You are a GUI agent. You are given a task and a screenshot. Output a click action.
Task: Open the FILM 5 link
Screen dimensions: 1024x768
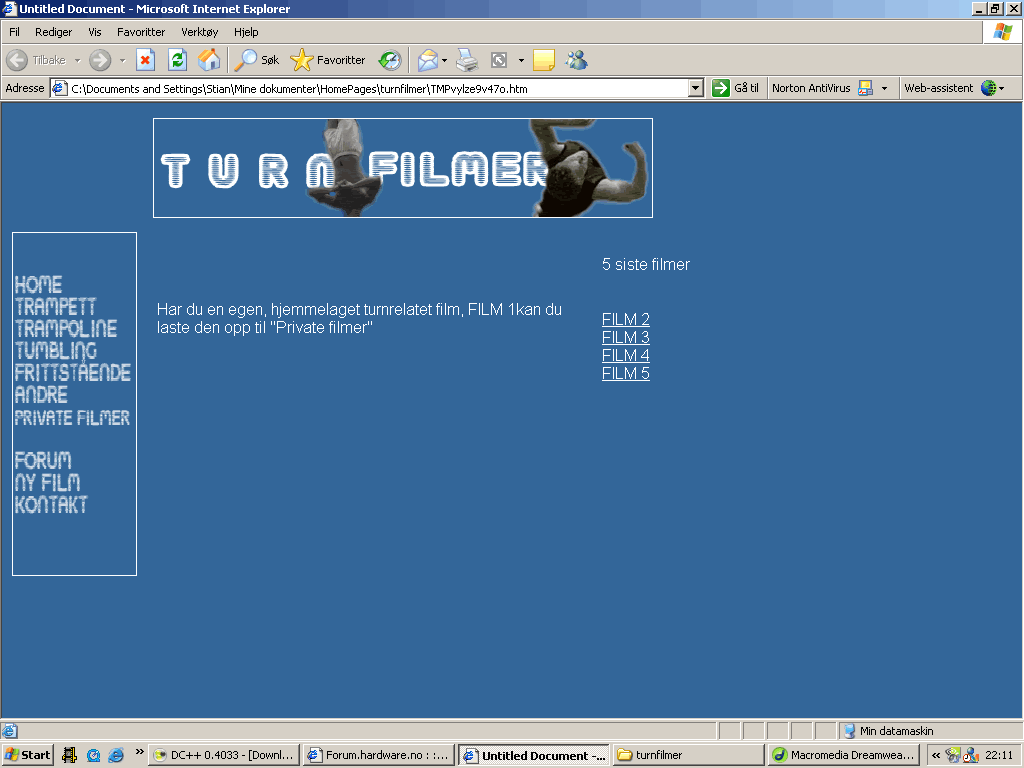coord(626,374)
